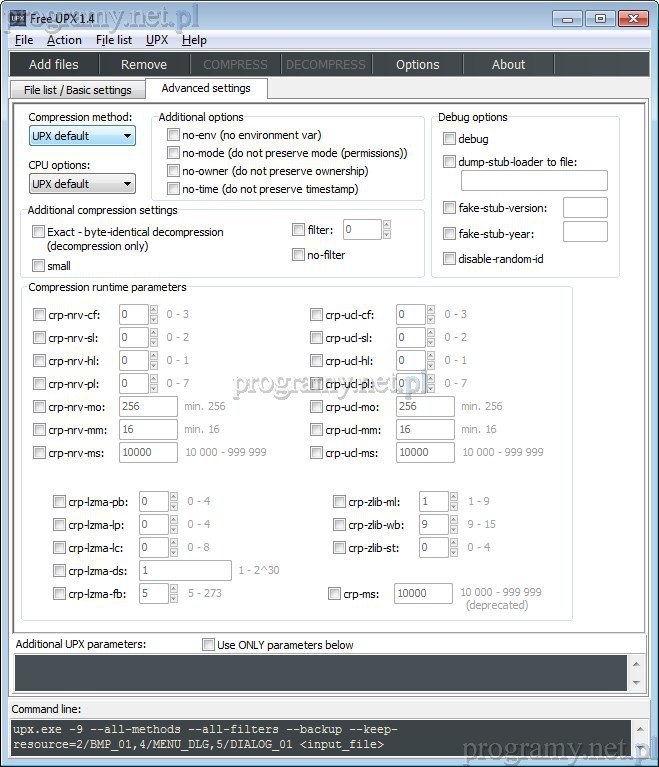Screen dimensions: 659x767
Task: Expand the CPU options dropdown
Action: [82, 184]
